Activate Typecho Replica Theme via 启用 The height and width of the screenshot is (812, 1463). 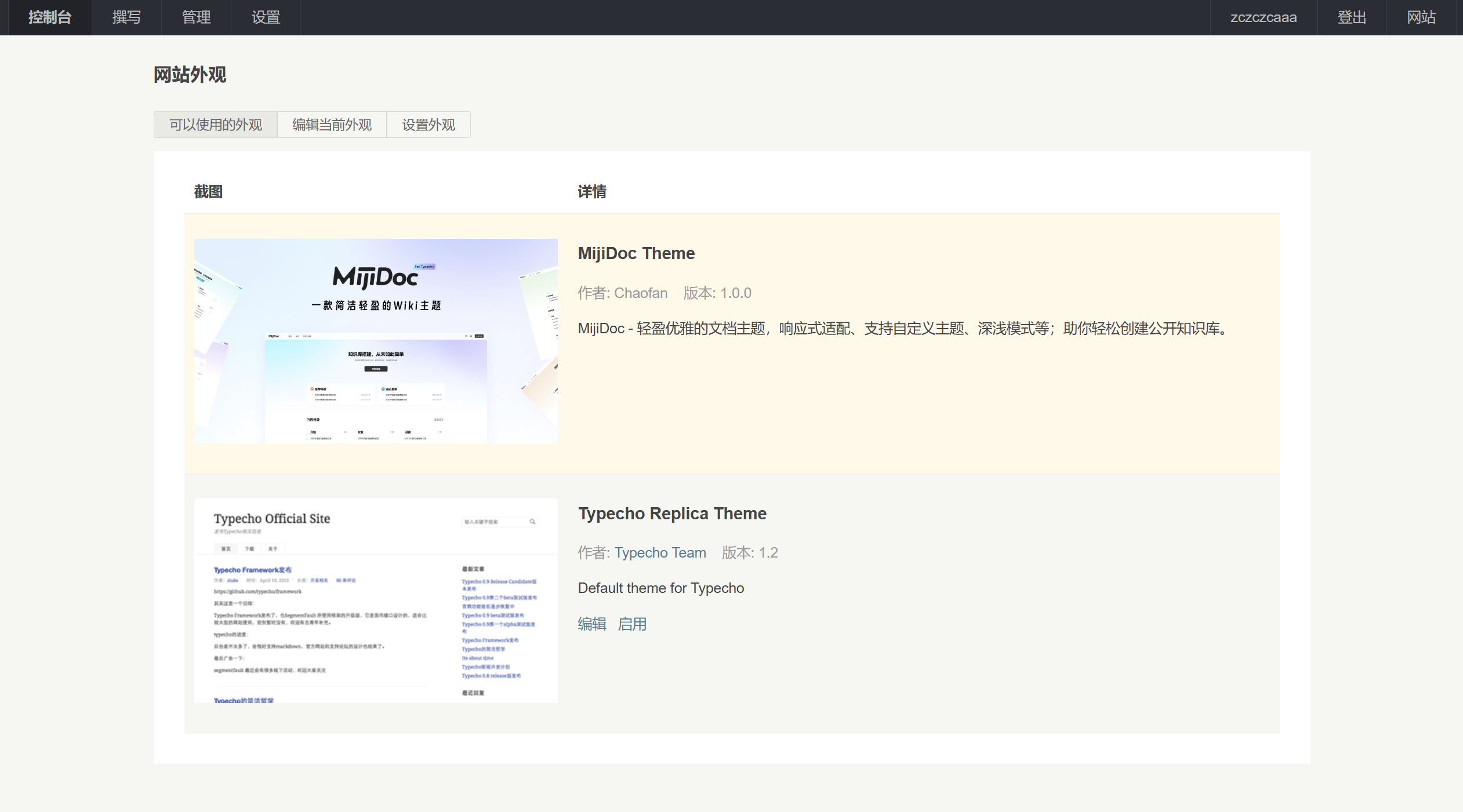click(x=632, y=624)
